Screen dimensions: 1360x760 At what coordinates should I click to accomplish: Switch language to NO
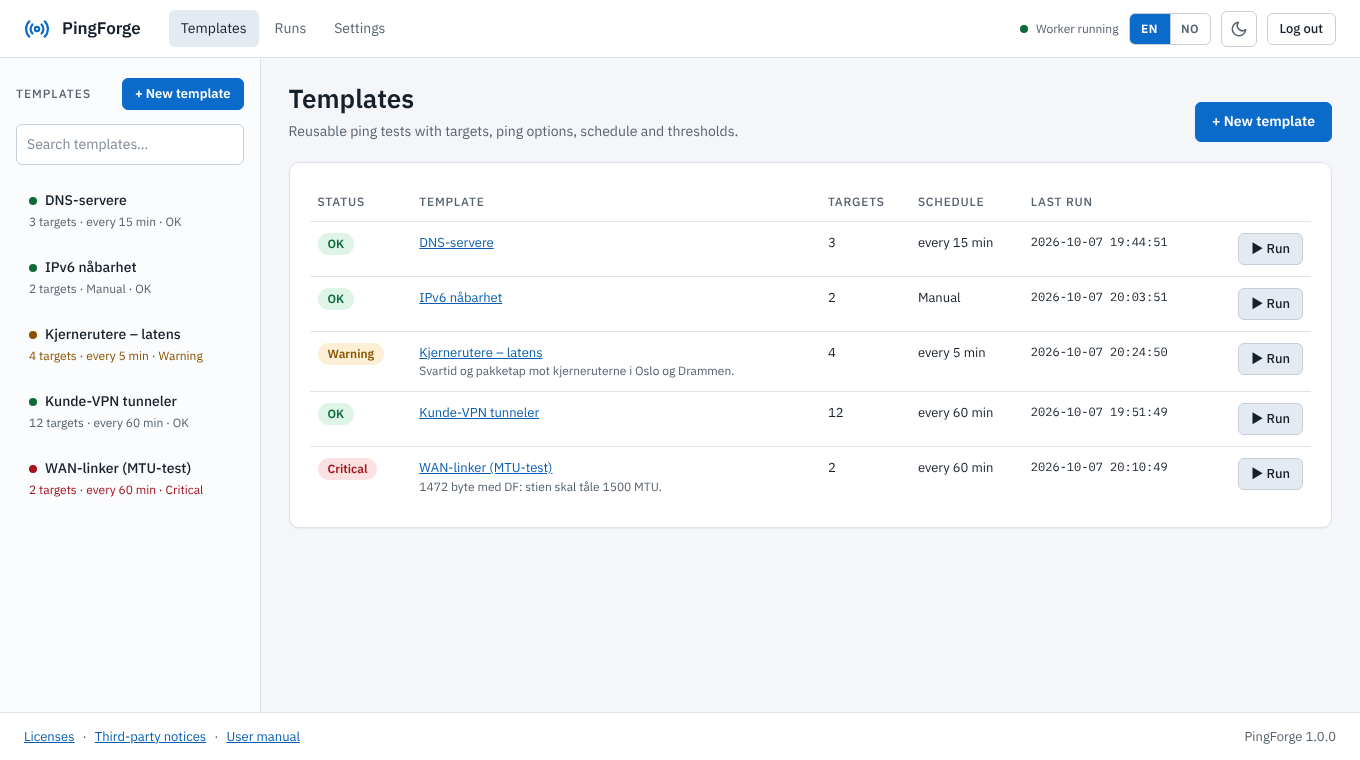click(x=1190, y=29)
